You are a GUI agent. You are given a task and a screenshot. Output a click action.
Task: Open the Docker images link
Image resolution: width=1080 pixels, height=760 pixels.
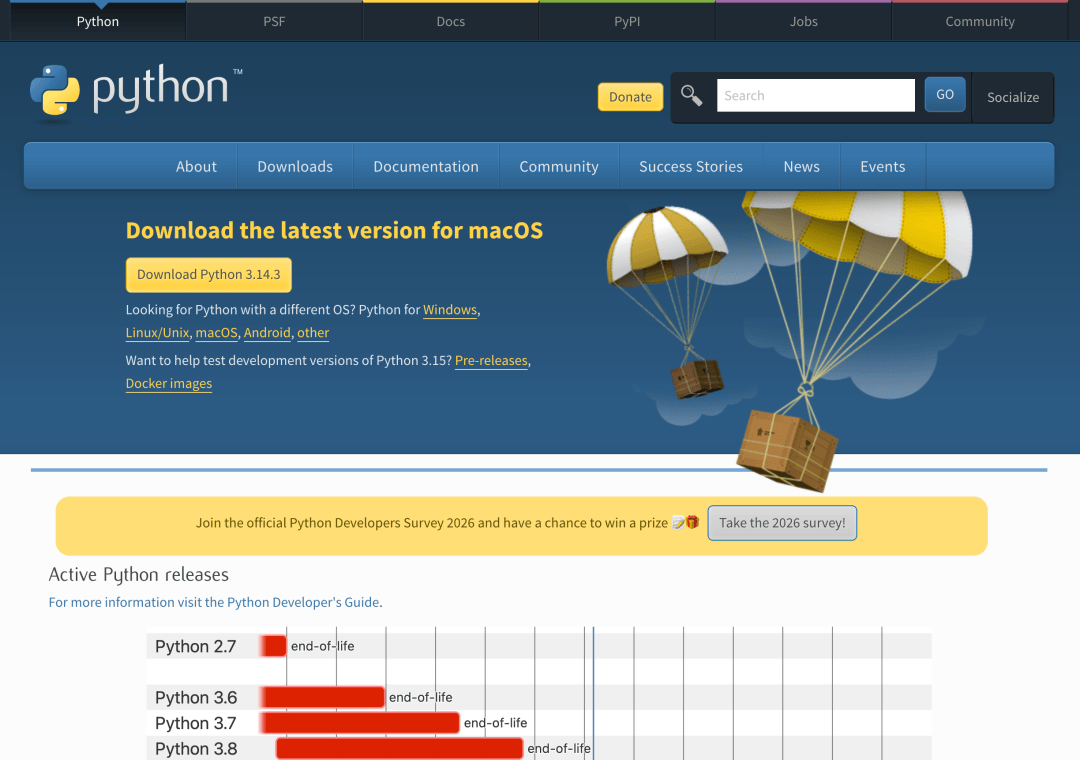tap(169, 383)
